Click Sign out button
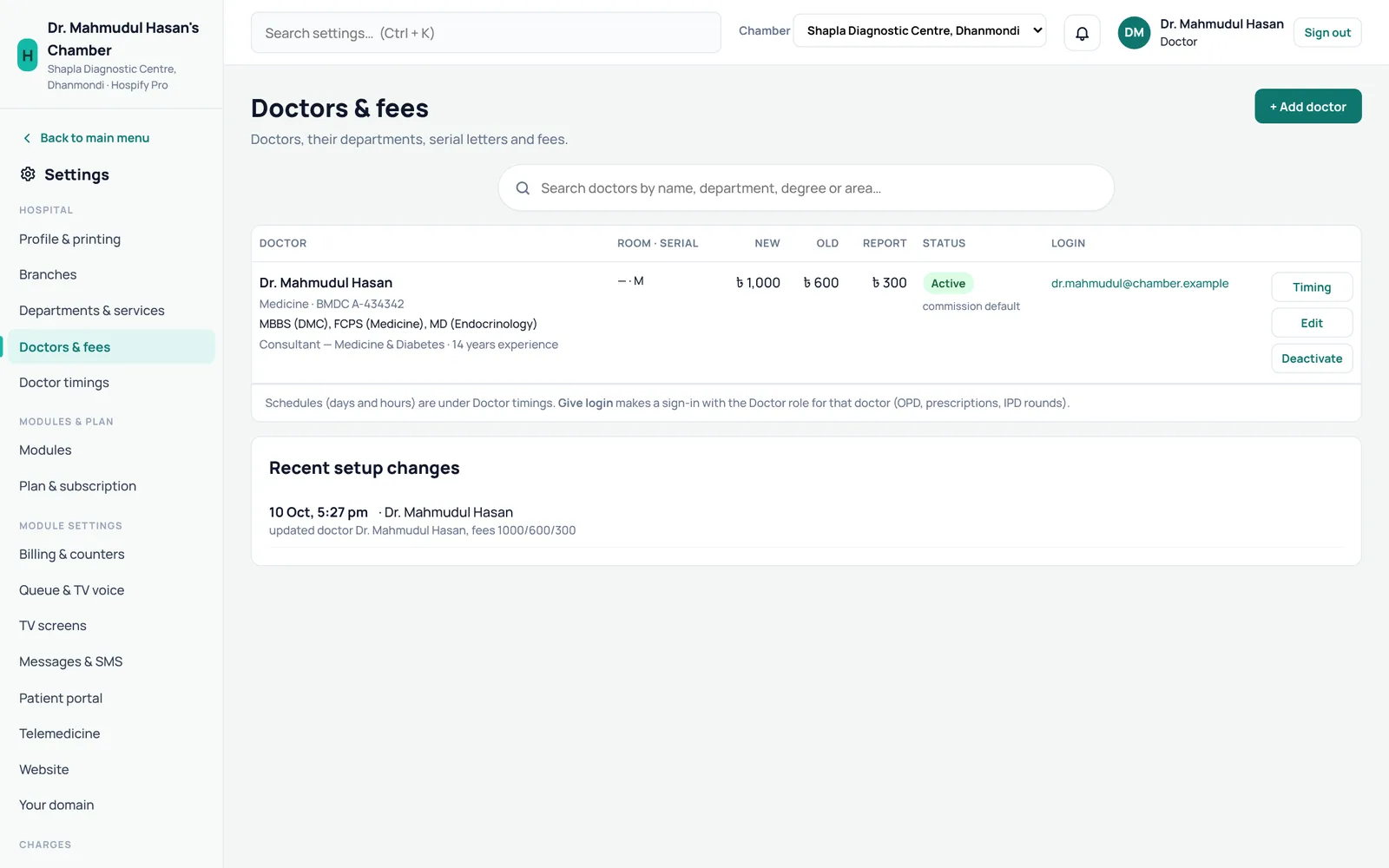 [1327, 33]
